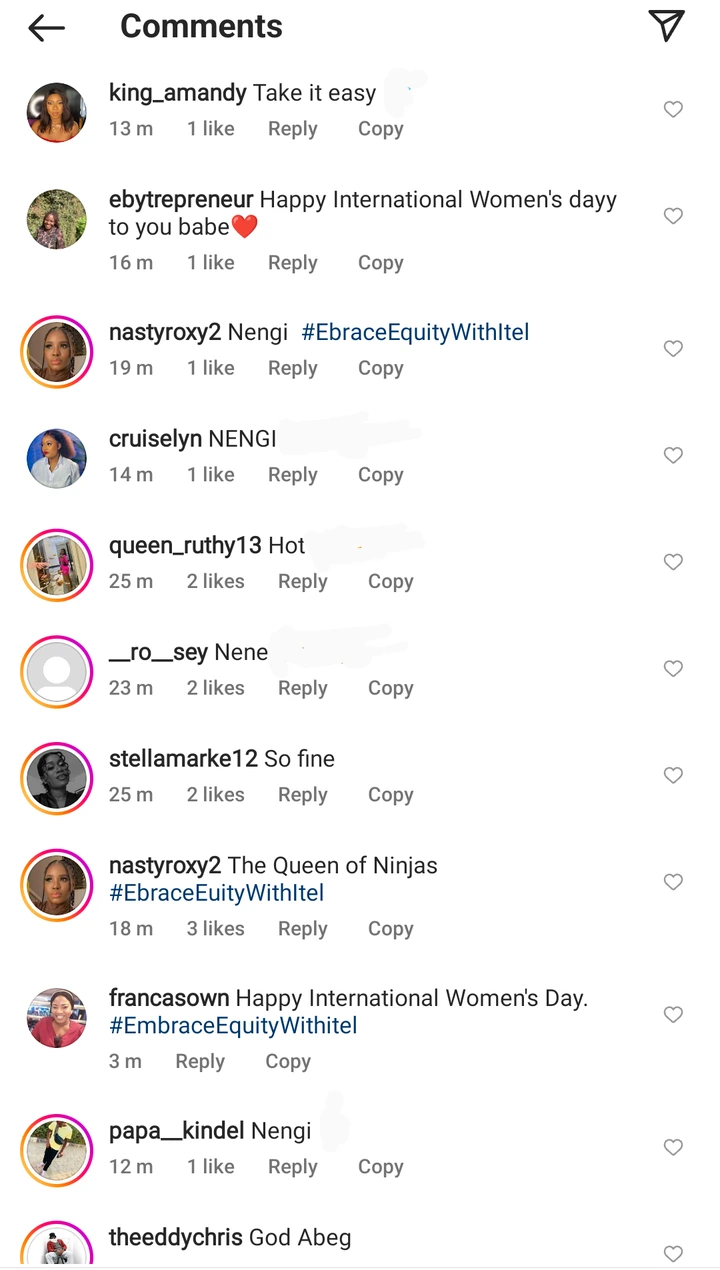Image resolution: width=720 pixels, height=1270 pixels.
Task: Copy ebytrepreneur's comment text
Action: 380,262
